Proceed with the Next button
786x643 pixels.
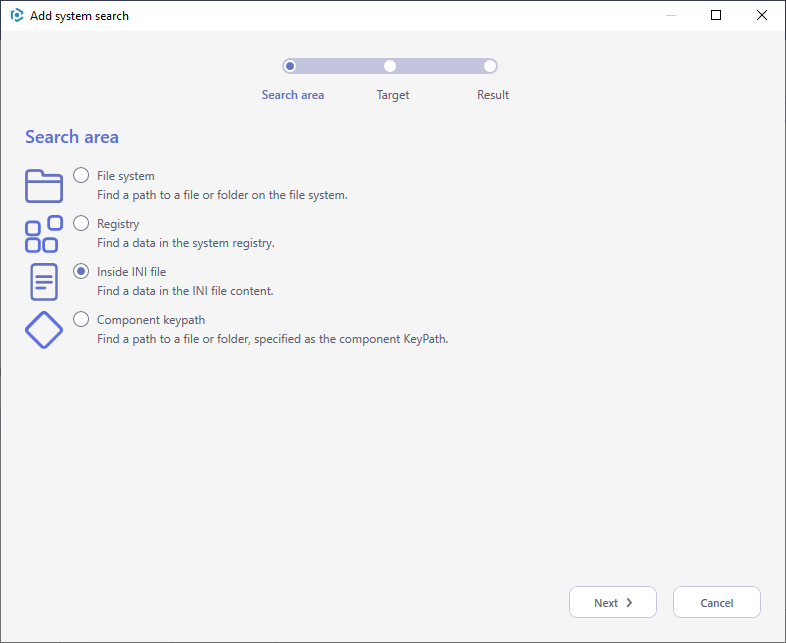[x=613, y=602]
